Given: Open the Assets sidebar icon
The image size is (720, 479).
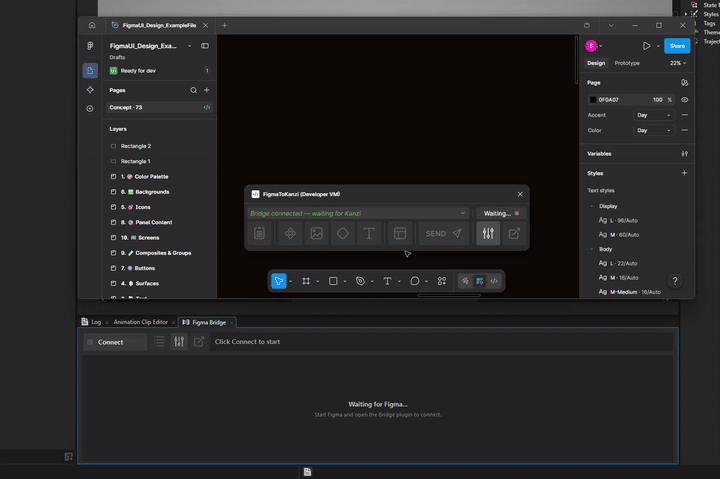Looking at the screenshot, I should coord(90,90).
